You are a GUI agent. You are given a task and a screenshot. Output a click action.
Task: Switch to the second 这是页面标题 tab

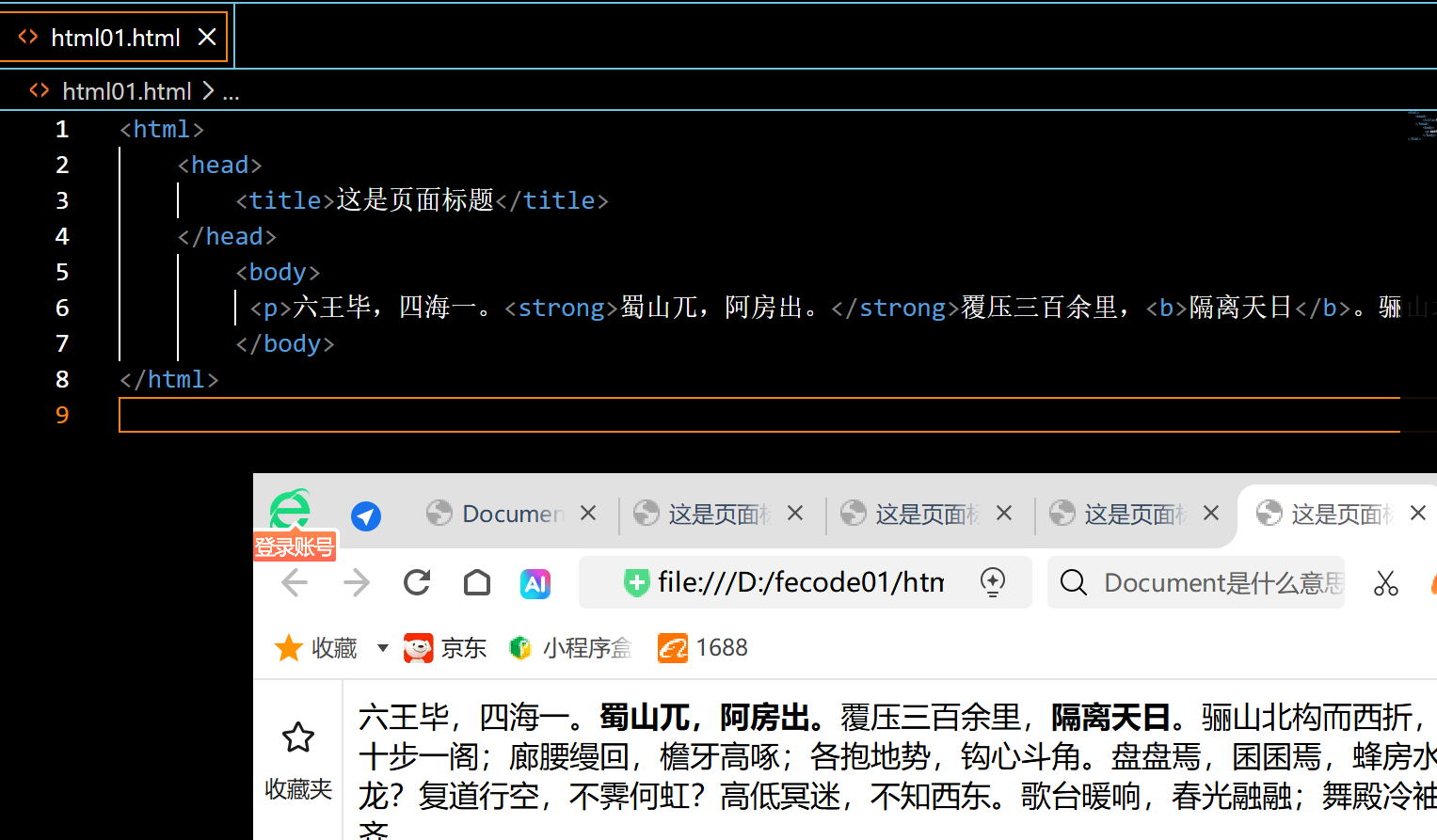tap(926, 514)
